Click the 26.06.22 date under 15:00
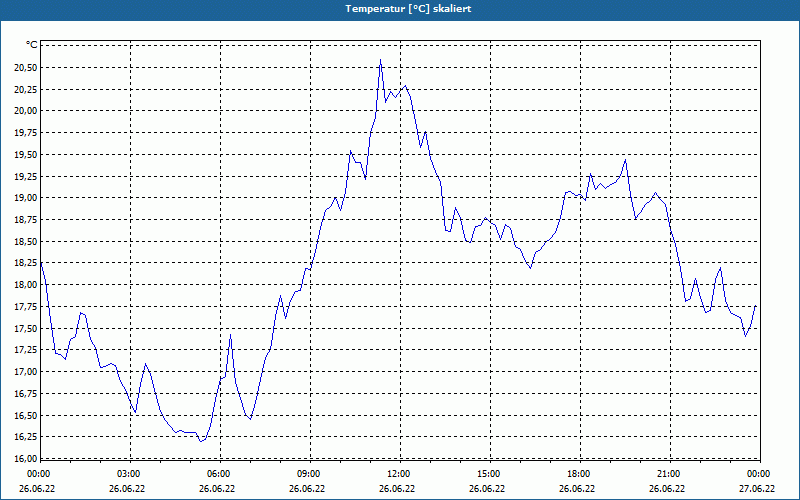The height and width of the screenshot is (500, 800). [487, 488]
